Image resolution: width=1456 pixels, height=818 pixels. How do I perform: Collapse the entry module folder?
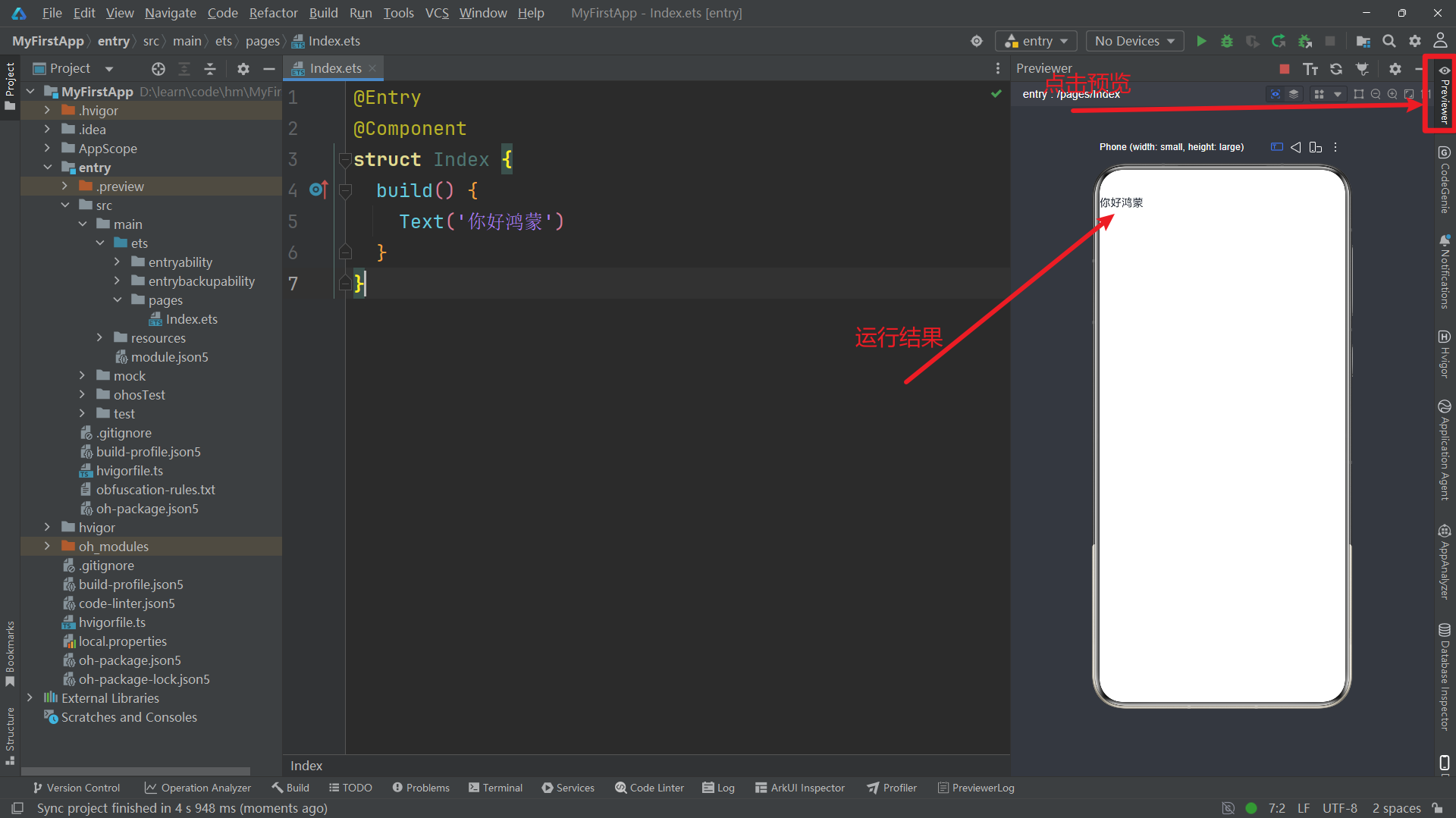point(47,168)
